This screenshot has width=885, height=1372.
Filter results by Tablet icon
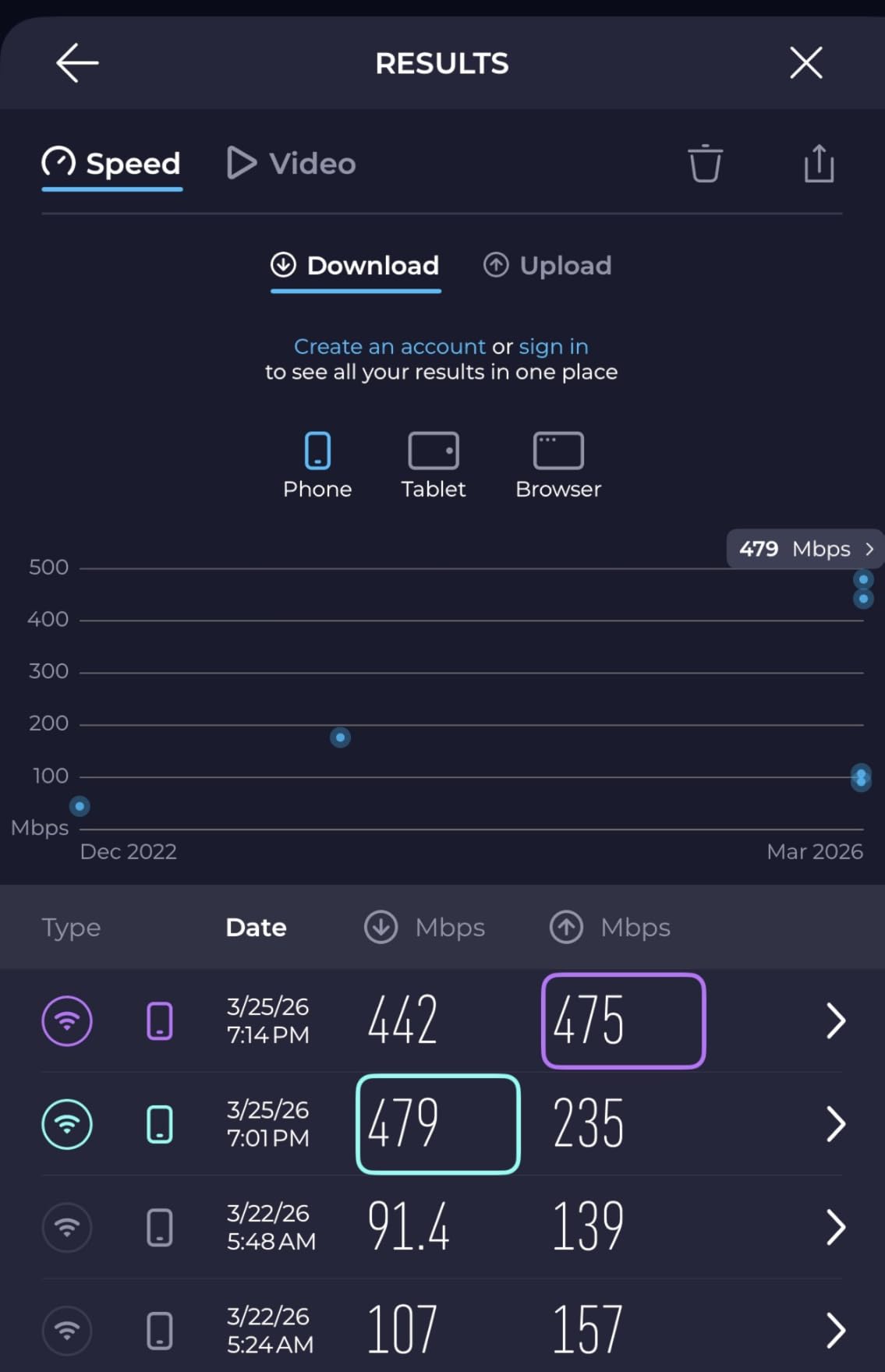pyautogui.click(x=434, y=465)
